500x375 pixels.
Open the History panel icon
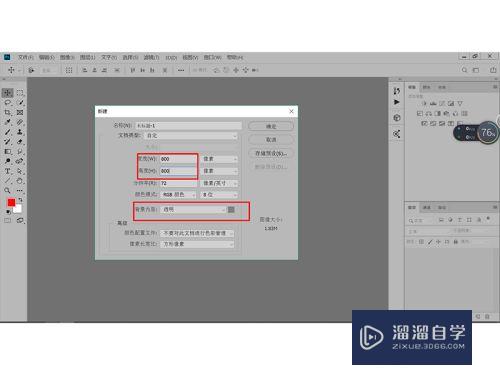tap(396, 91)
